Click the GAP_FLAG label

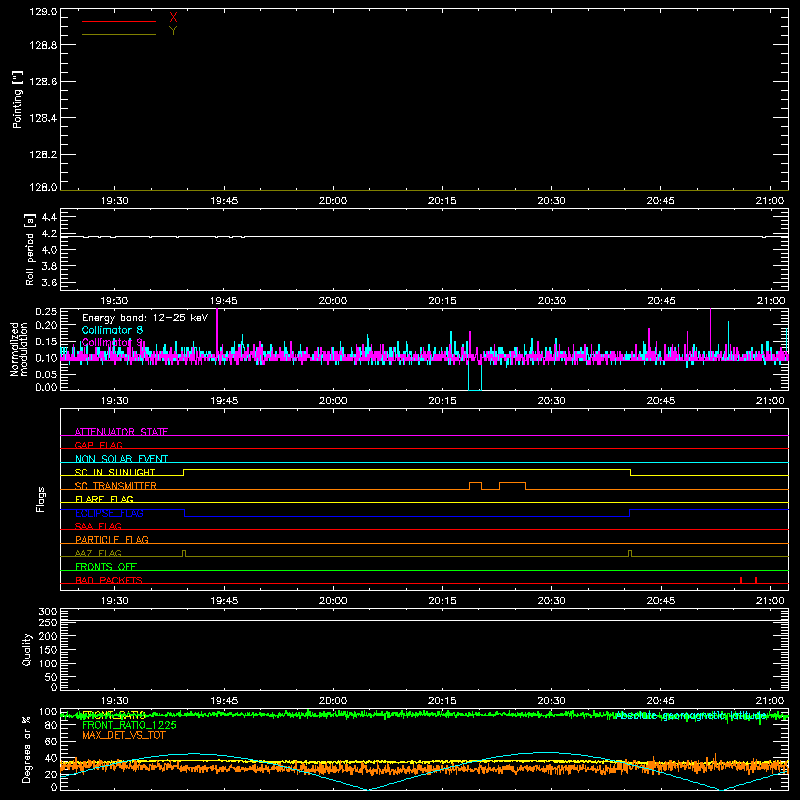(98, 445)
